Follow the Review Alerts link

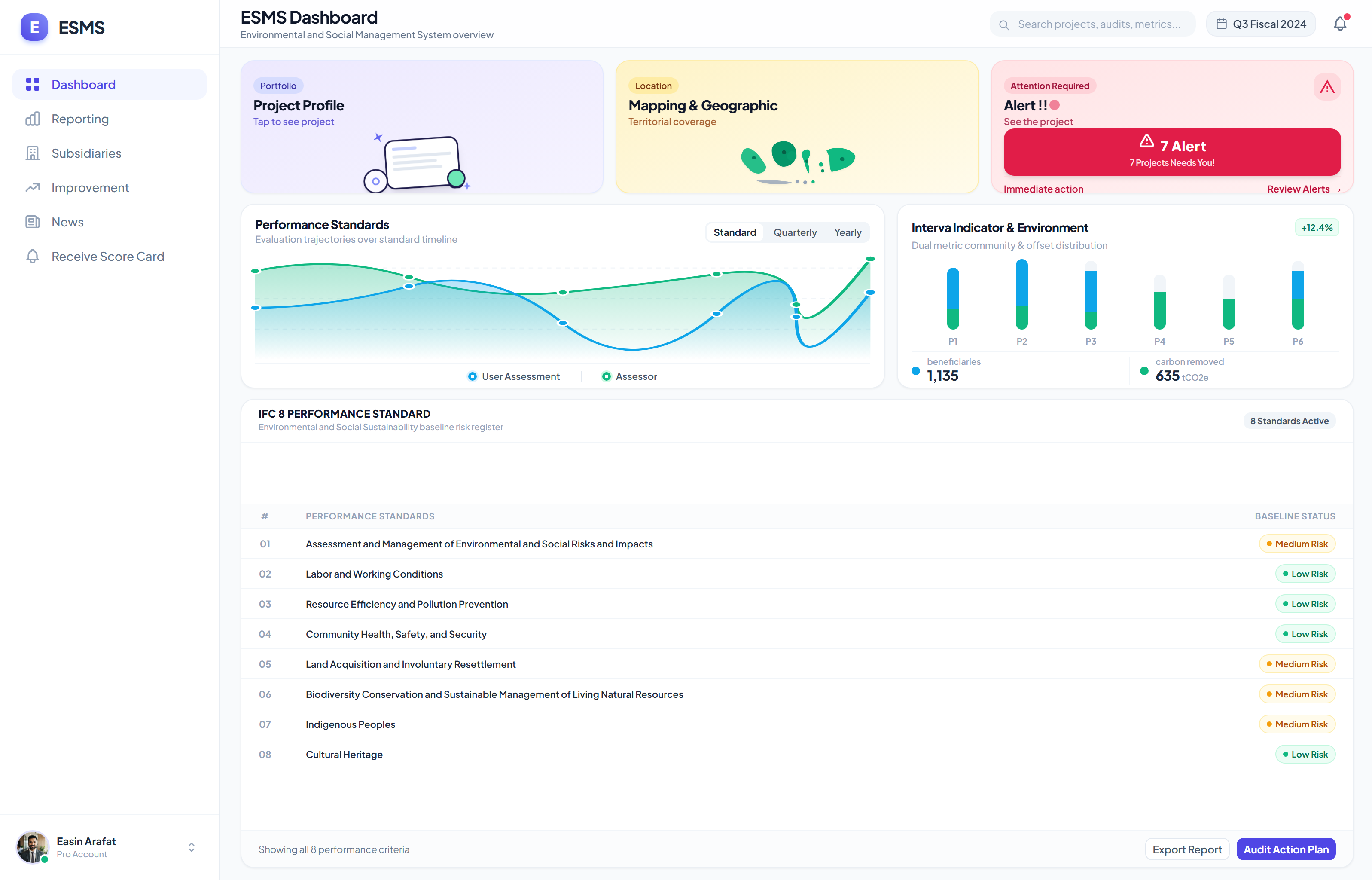(x=1303, y=189)
